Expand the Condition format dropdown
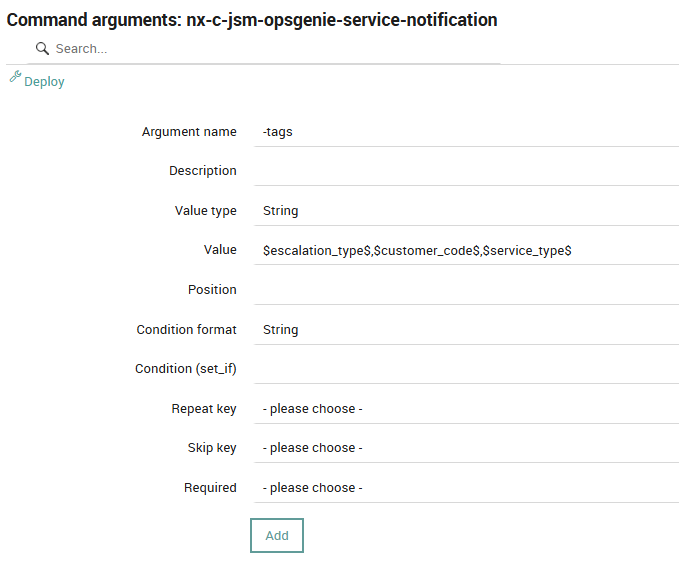The height and width of the screenshot is (561, 679). tap(465, 329)
